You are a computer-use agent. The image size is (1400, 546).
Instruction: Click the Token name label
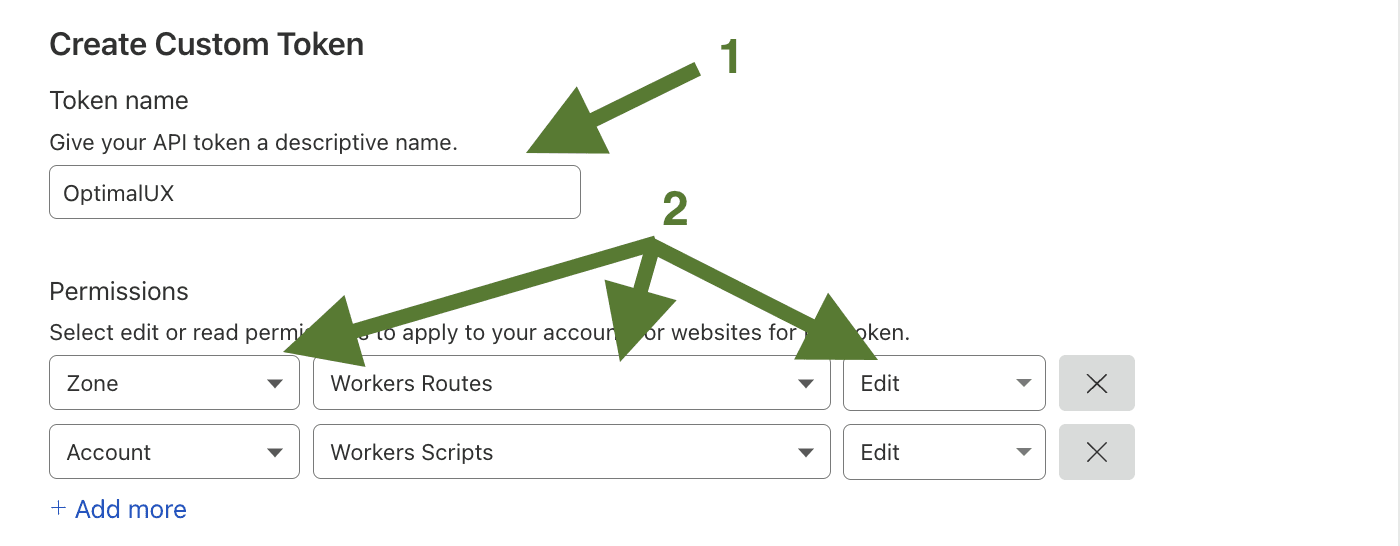pyautogui.click(x=119, y=101)
